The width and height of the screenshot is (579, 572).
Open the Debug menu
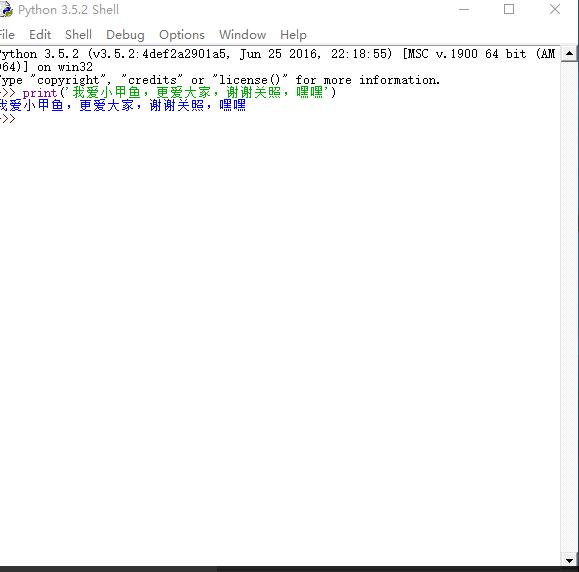coord(125,35)
